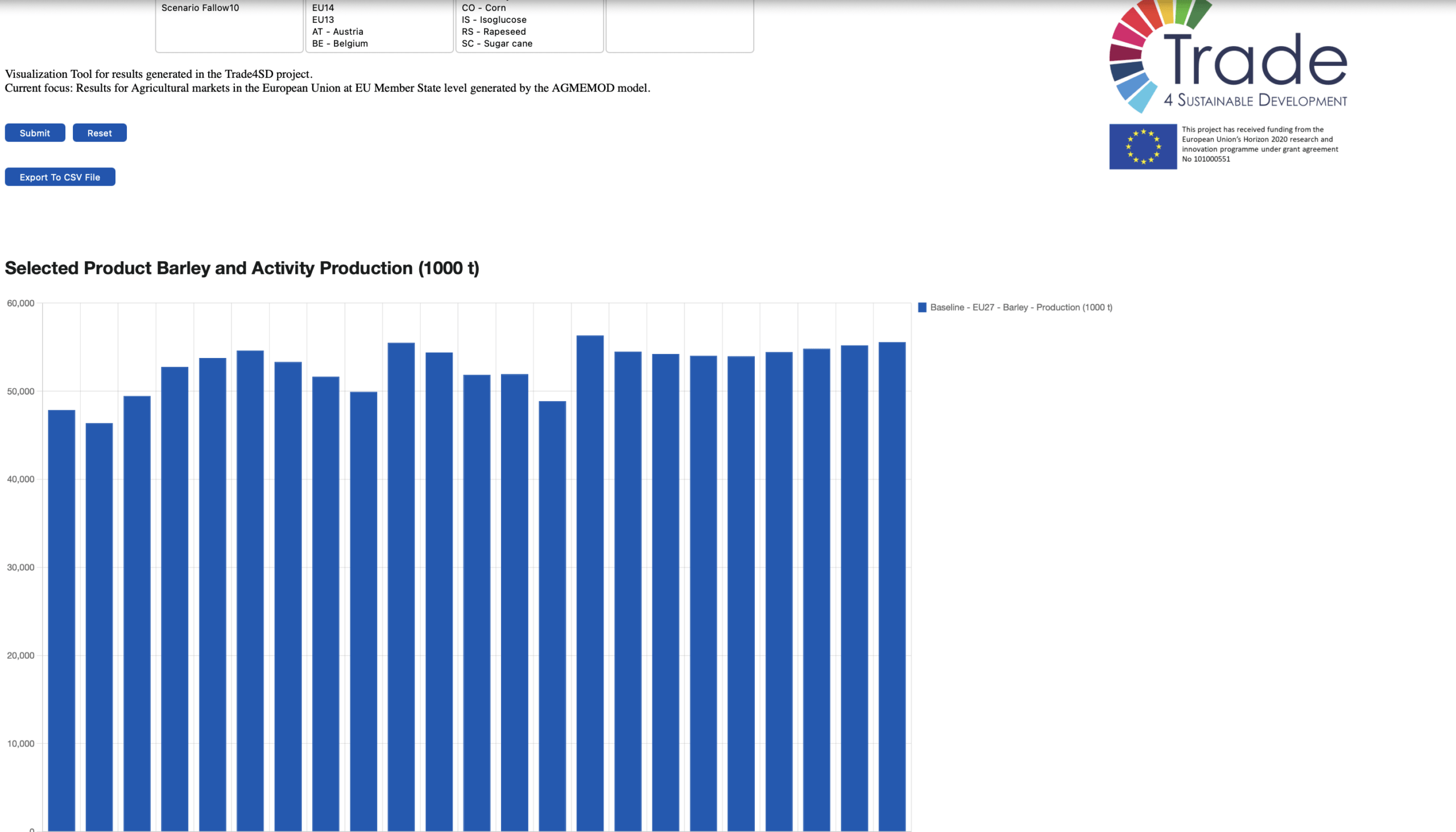Click Export To CSV File

pyautogui.click(x=60, y=177)
